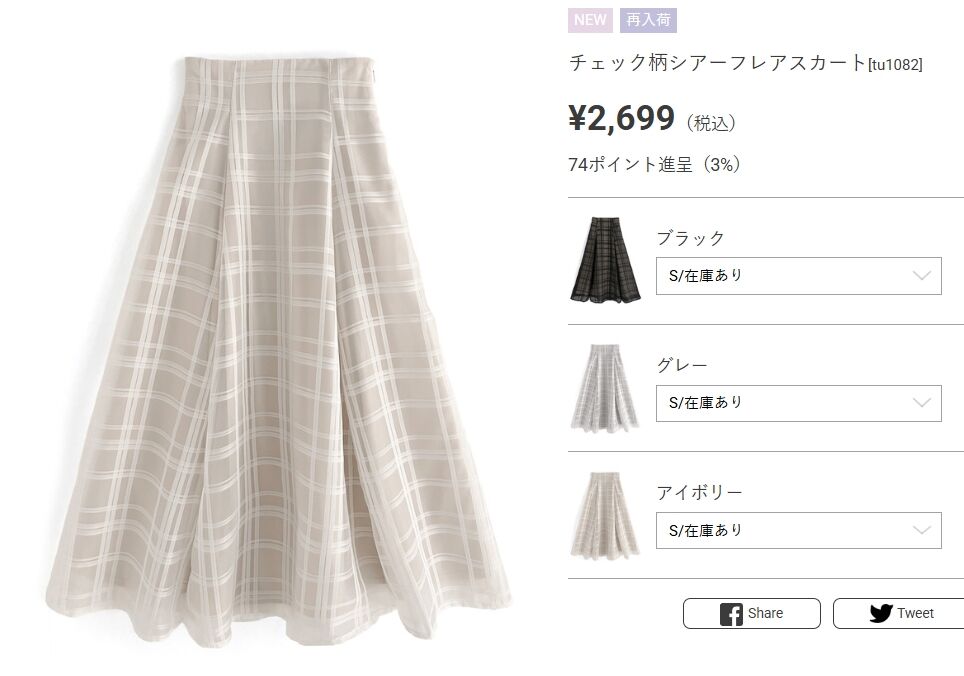Open the アイボリー size dropdown
The image size is (964, 676).
(x=799, y=530)
